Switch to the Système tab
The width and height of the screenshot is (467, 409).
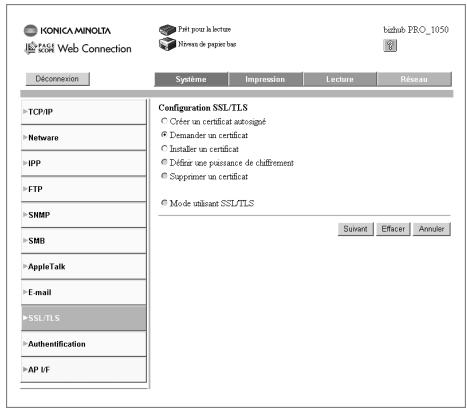click(x=191, y=79)
